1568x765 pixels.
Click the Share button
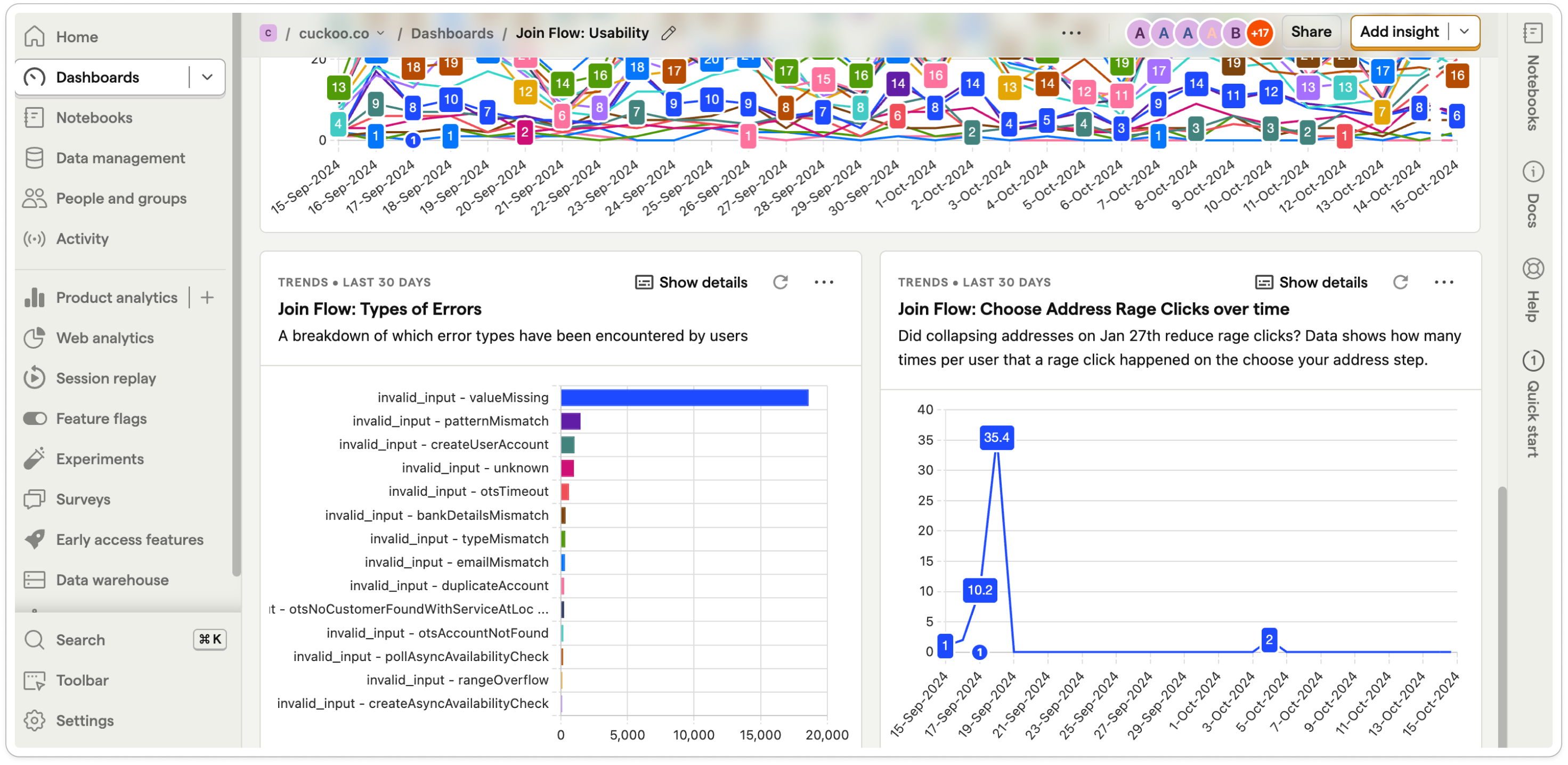tap(1311, 31)
